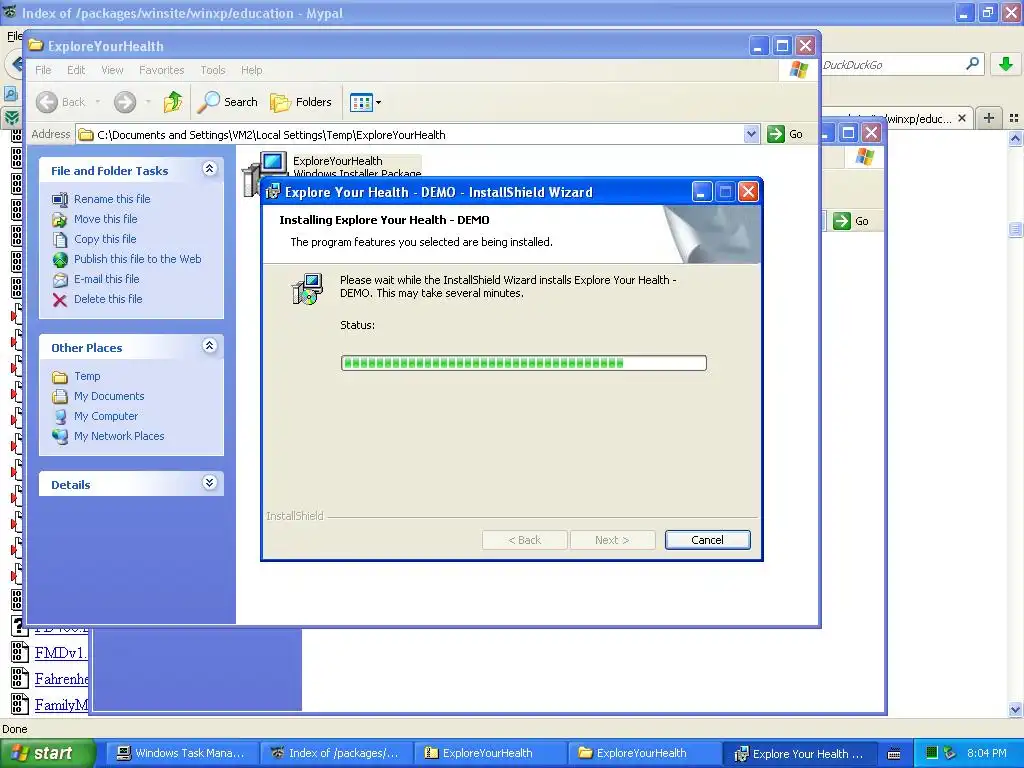Image resolution: width=1024 pixels, height=768 pixels.
Task: Collapse the Other Places panel
Action: (209, 346)
